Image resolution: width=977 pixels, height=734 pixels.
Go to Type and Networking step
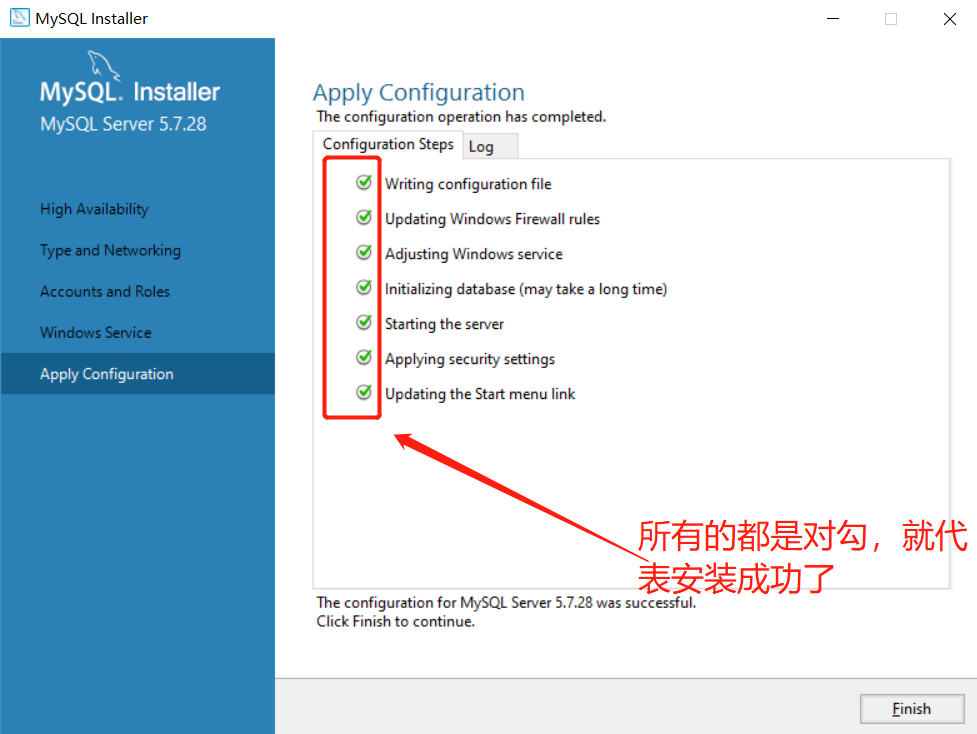[x=110, y=250]
